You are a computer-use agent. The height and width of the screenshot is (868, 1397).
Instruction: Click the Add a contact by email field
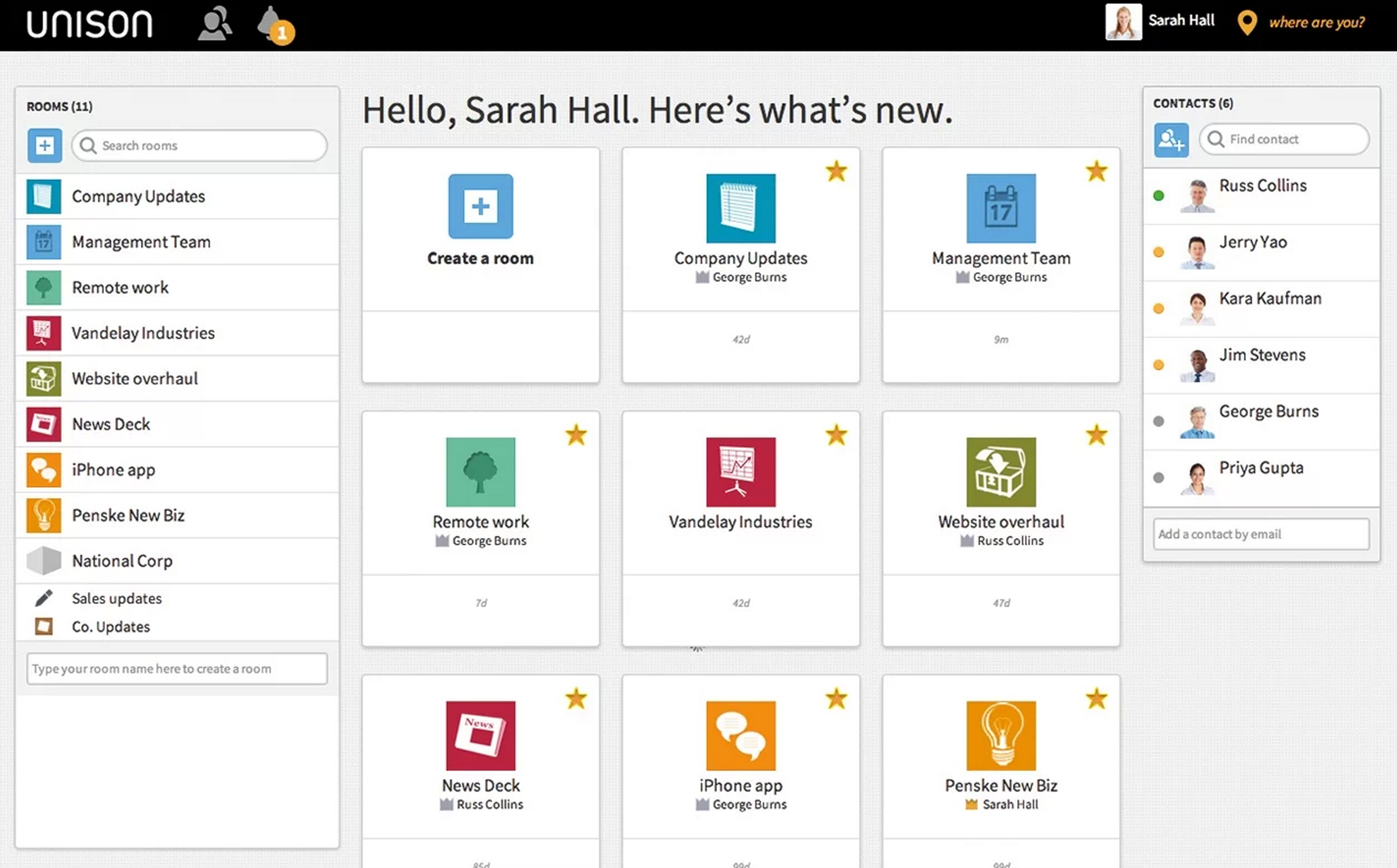1261,534
